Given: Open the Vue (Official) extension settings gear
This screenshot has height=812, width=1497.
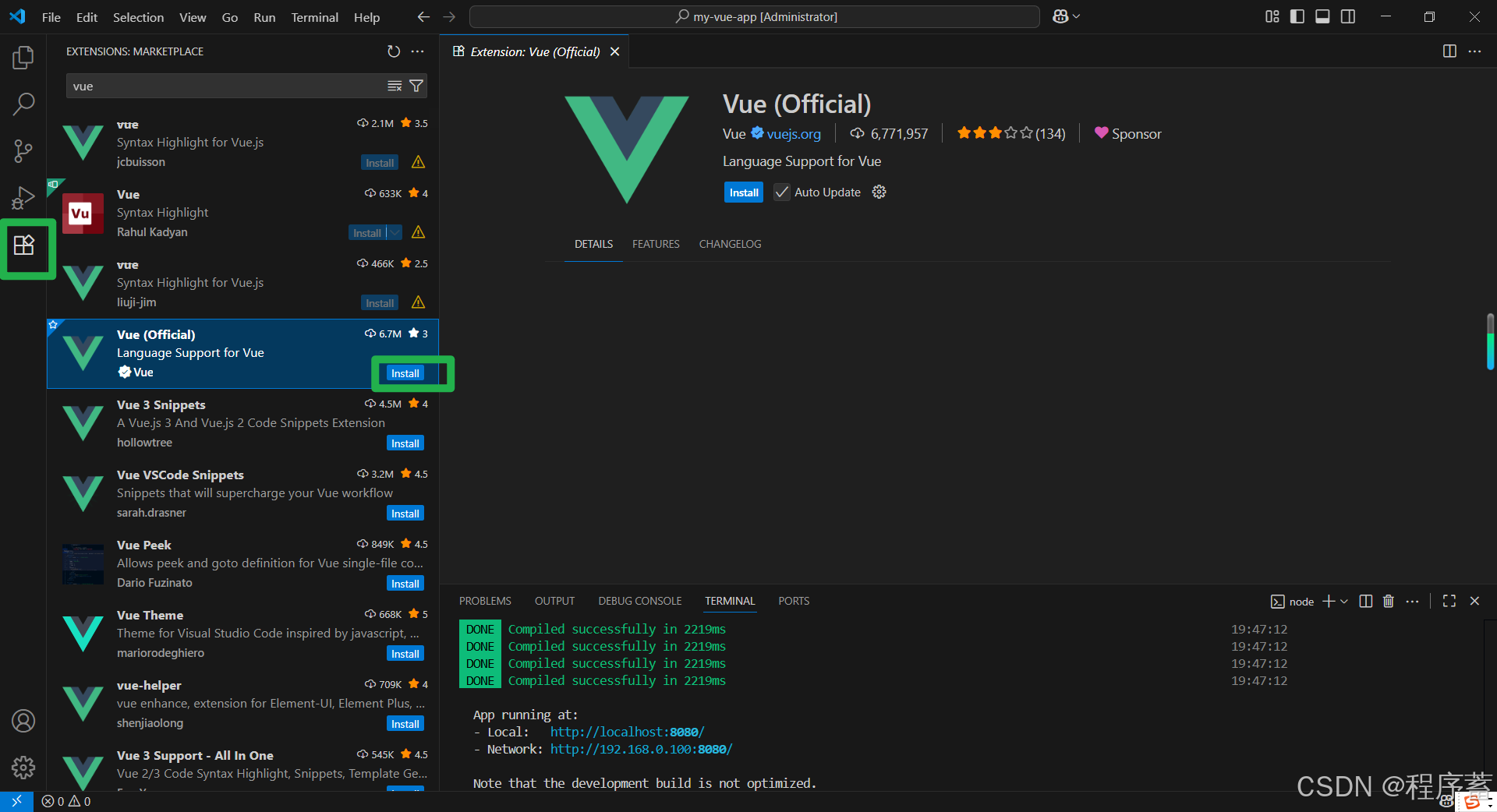Looking at the screenshot, I should (x=879, y=192).
